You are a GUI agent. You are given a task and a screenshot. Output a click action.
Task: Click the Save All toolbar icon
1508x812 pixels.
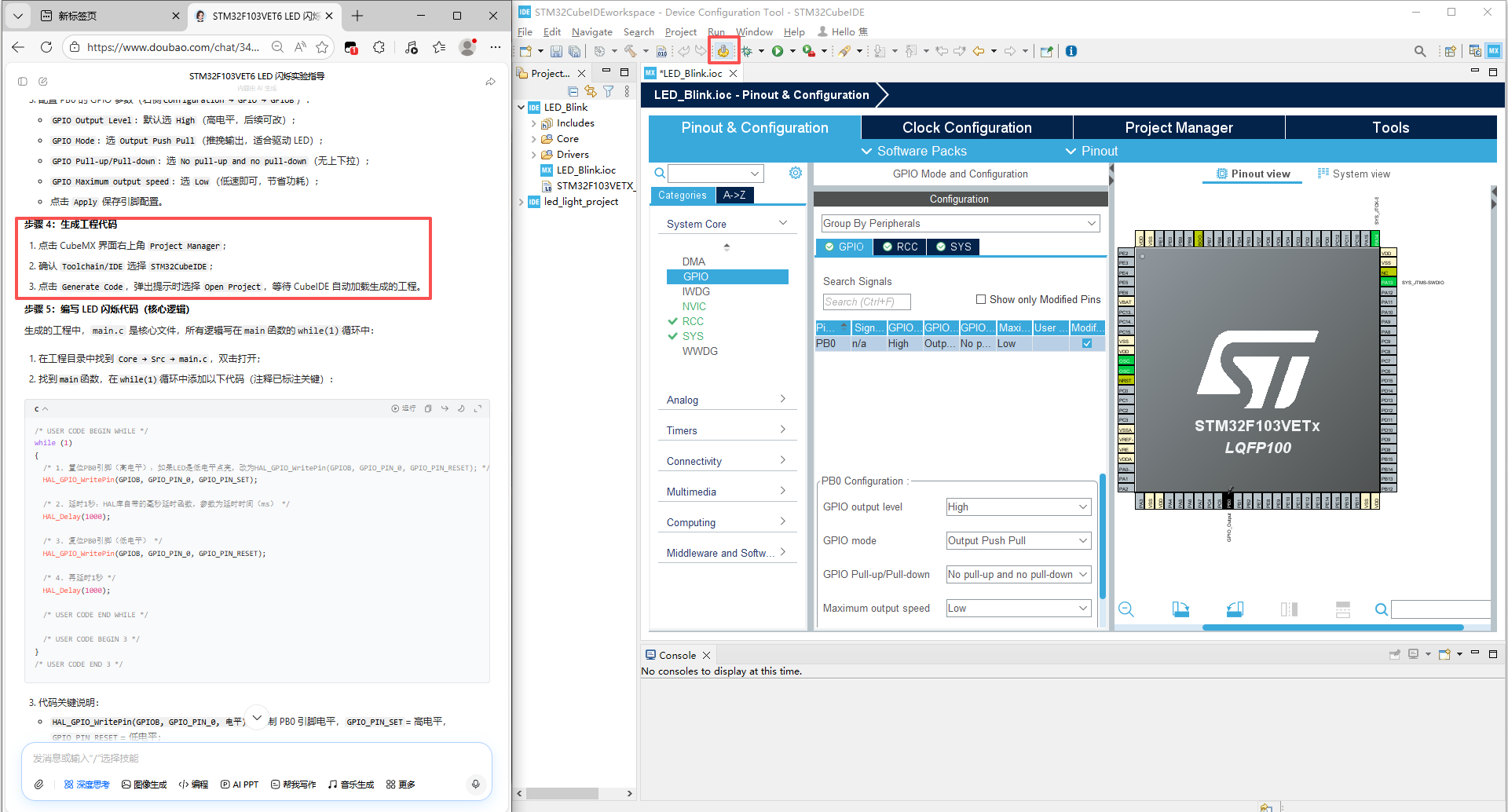click(x=574, y=51)
